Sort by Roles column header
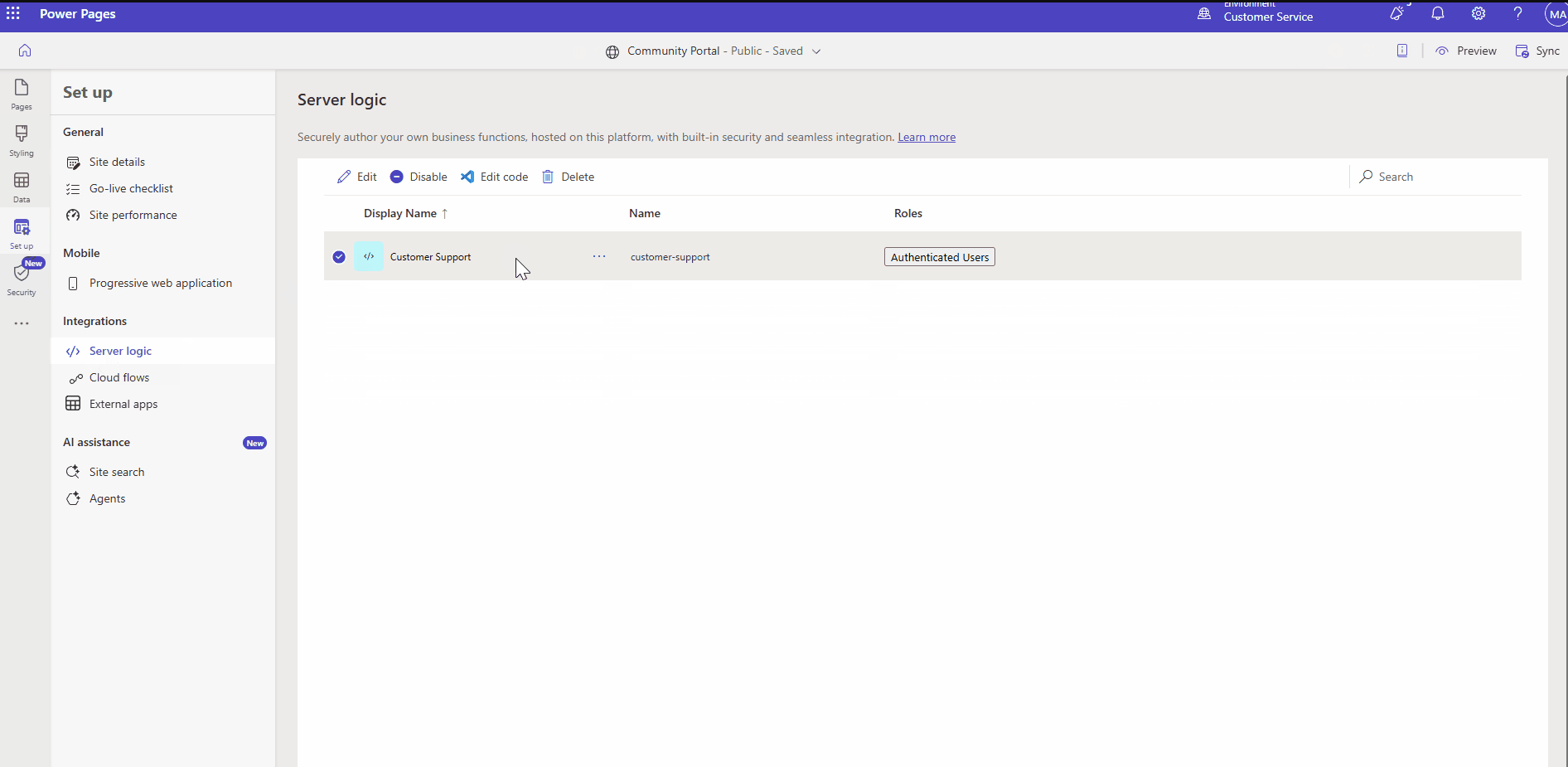 [x=908, y=213]
